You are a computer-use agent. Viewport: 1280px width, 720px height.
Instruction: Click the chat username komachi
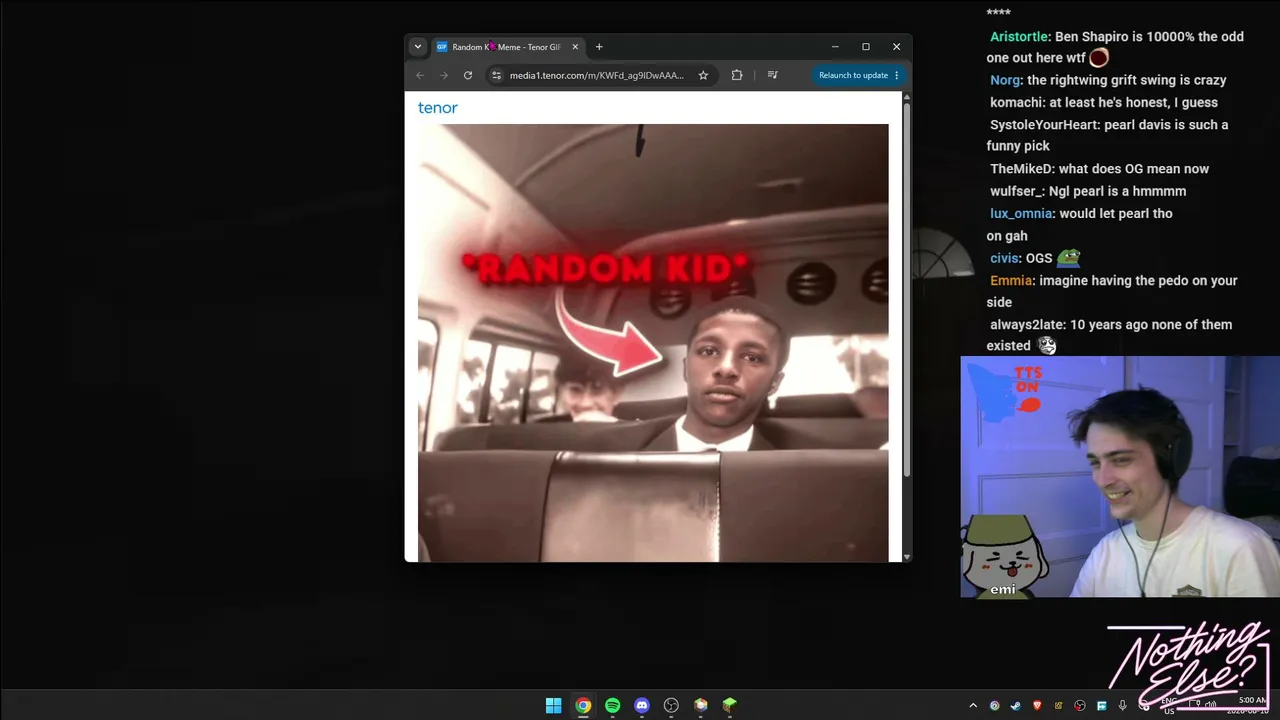click(x=1018, y=102)
